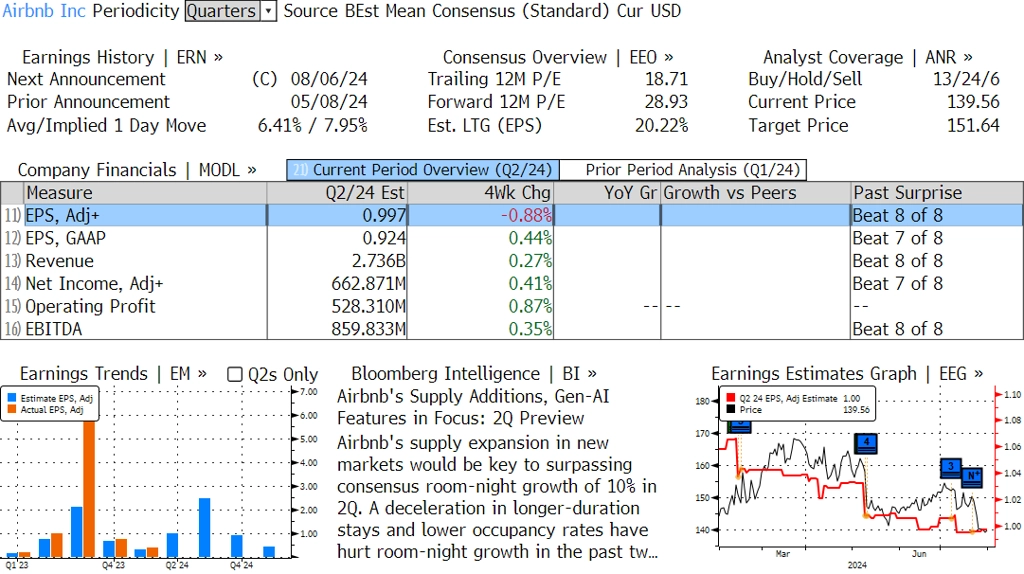1024x574 pixels.
Task: Select the EBITDA measure row
Action: [x=511, y=328]
